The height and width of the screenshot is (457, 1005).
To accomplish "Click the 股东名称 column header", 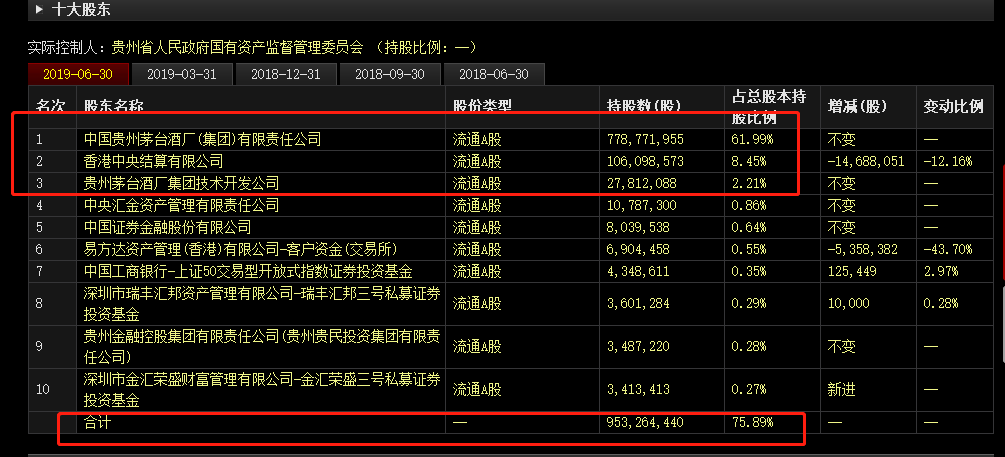I will point(113,106).
